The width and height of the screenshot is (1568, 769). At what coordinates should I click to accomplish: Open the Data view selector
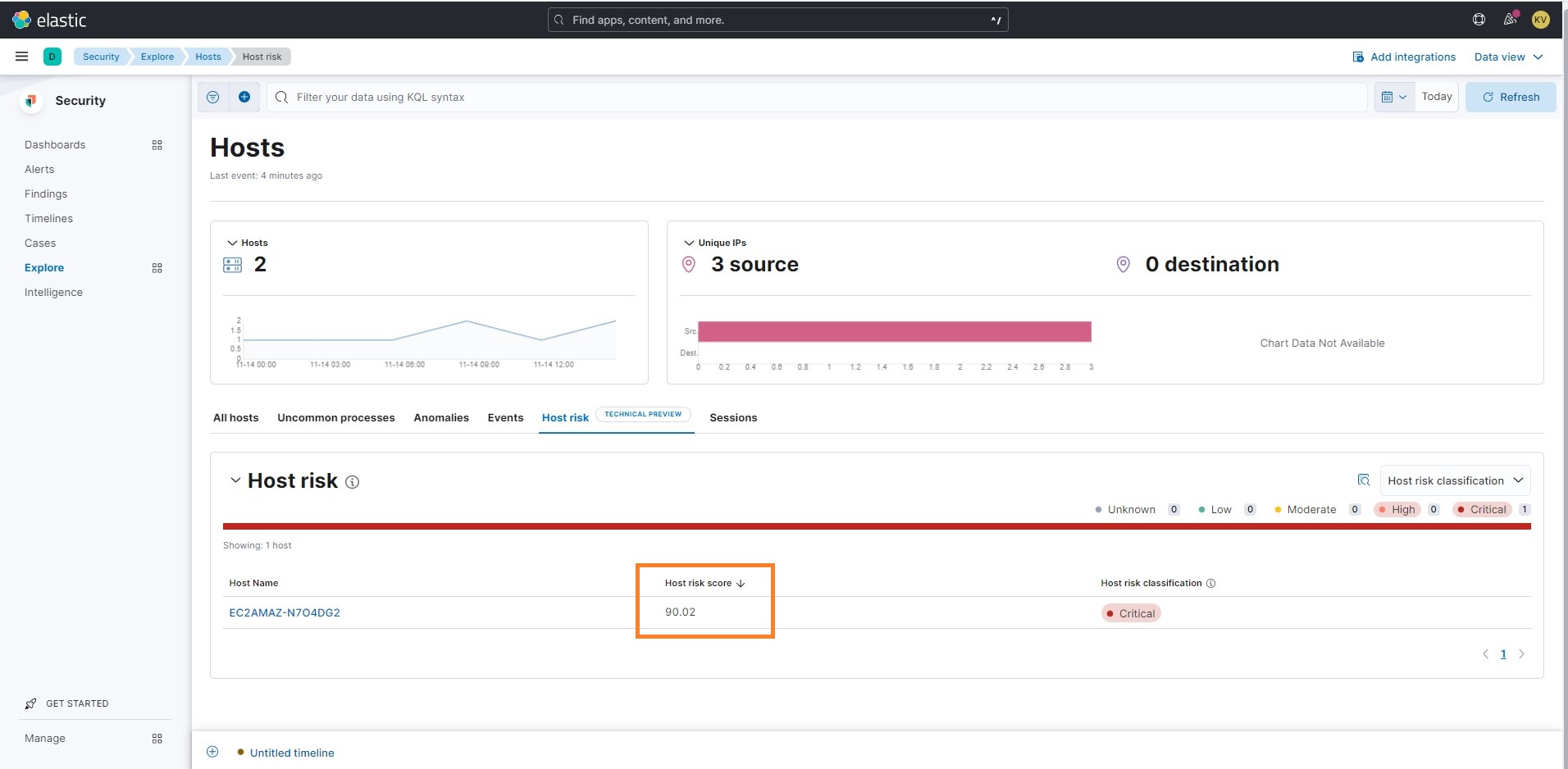click(1507, 57)
